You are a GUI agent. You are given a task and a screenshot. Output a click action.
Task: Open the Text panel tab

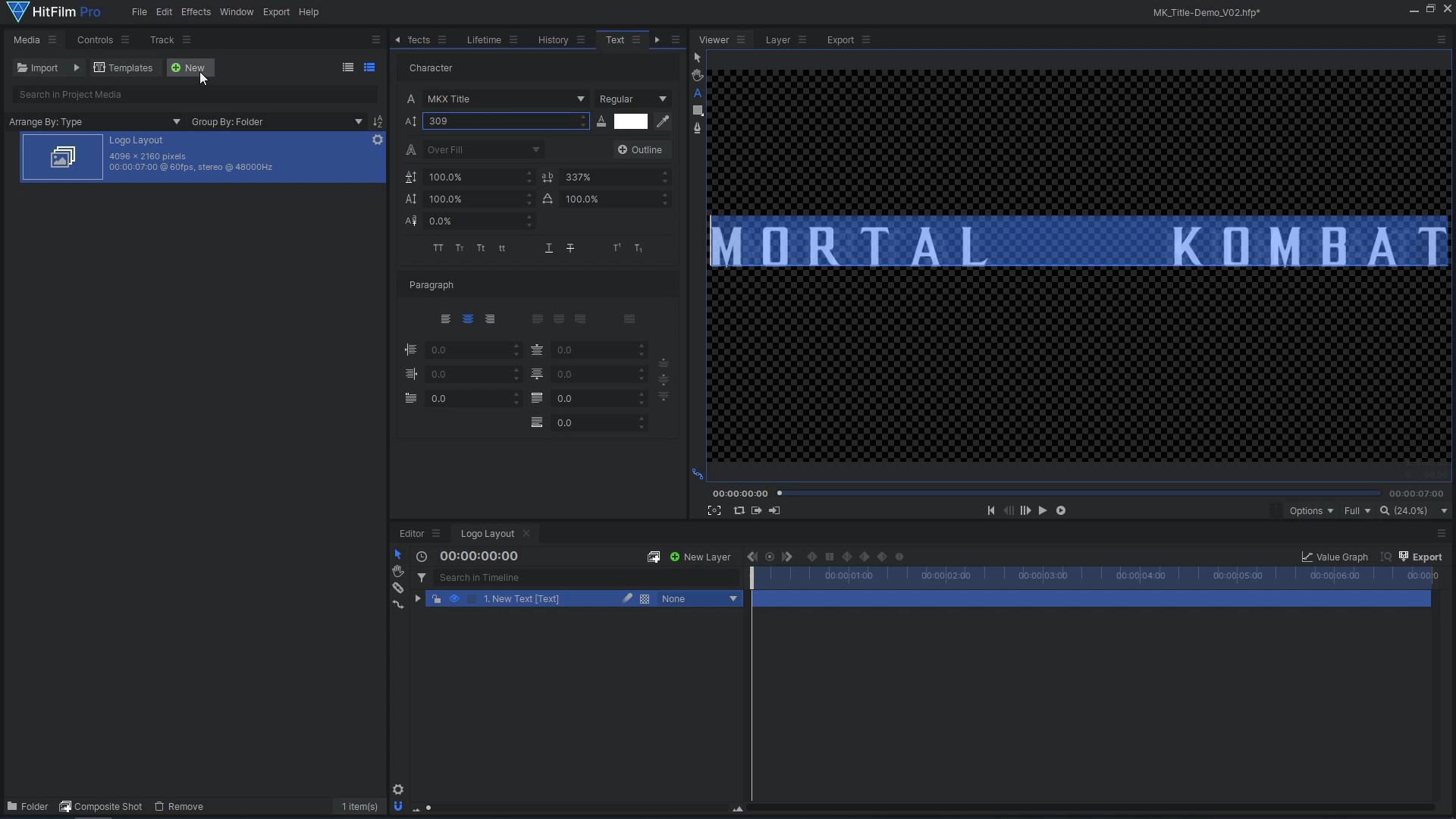point(614,40)
